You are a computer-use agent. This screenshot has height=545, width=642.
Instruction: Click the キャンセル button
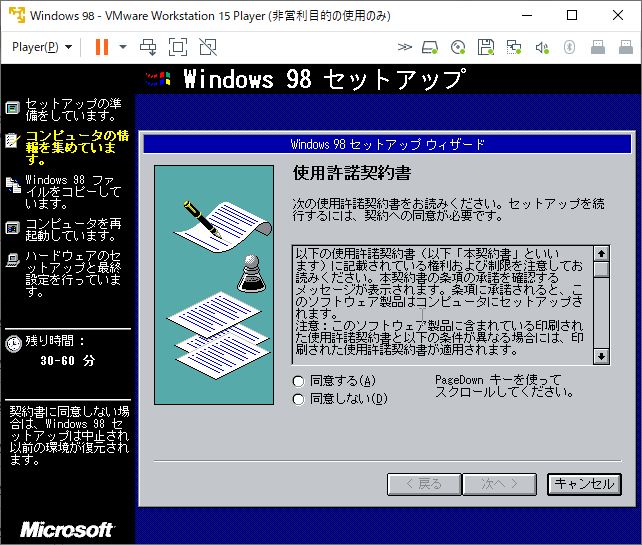tap(584, 484)
